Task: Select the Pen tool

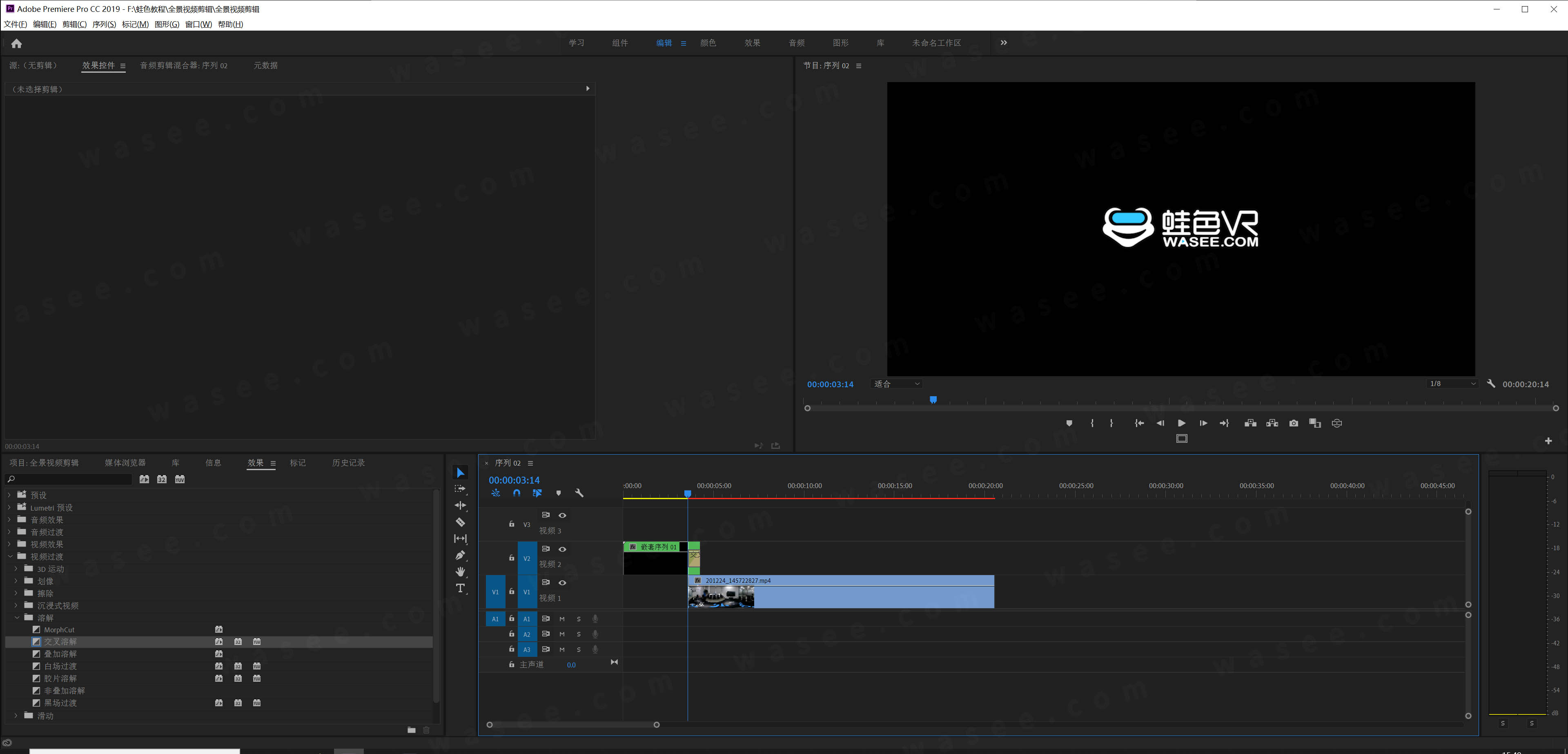Action: pyautogui.click(x=460, y=555)
